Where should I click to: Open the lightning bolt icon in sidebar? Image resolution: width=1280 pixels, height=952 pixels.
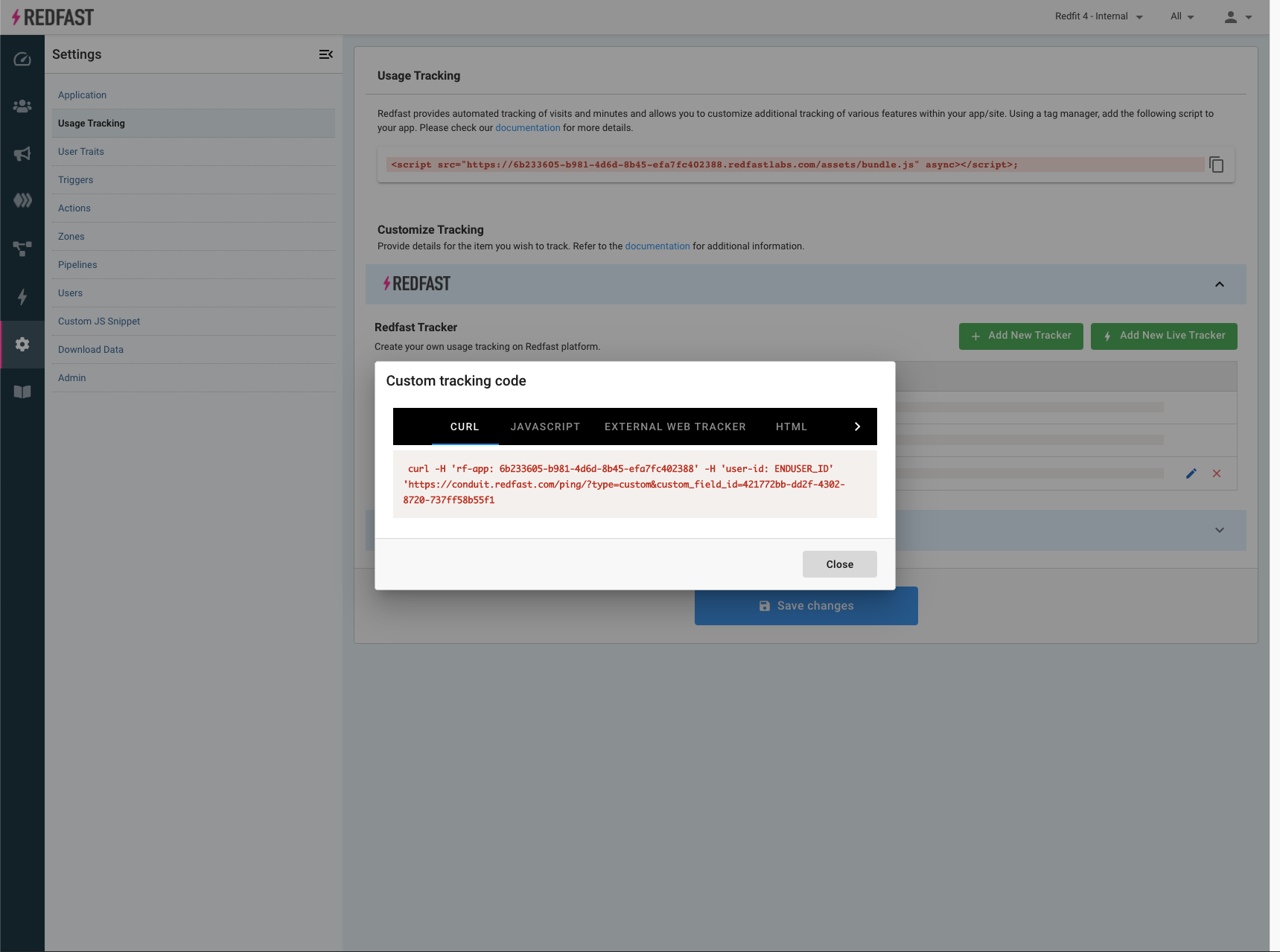point(22,297)
